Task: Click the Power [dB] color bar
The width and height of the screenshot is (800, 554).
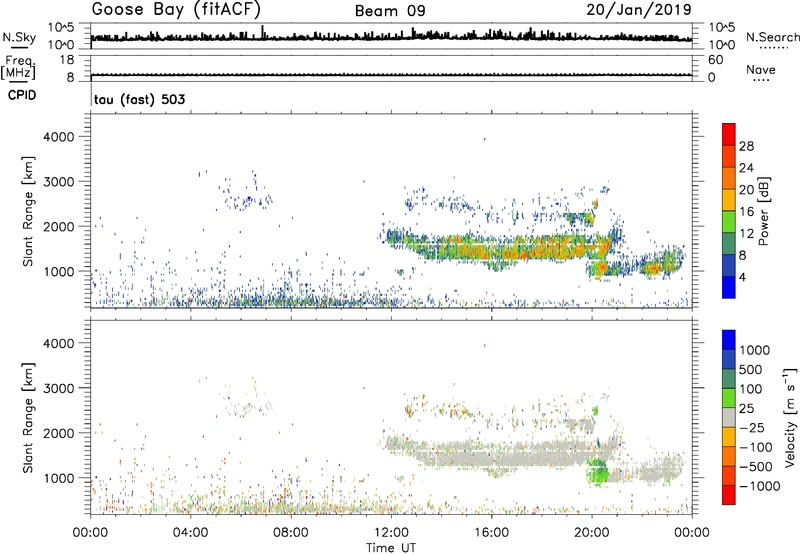Action: (x=729, y=211)
